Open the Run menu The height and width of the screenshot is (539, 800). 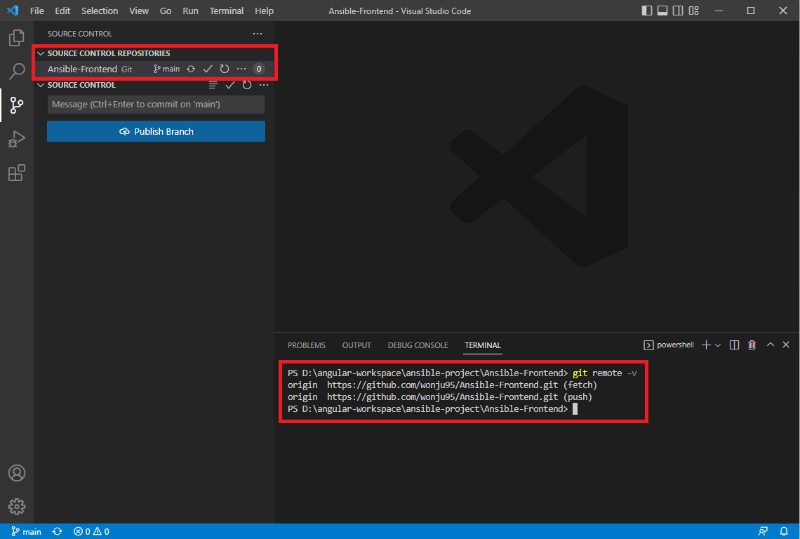(x=190, y=11)
